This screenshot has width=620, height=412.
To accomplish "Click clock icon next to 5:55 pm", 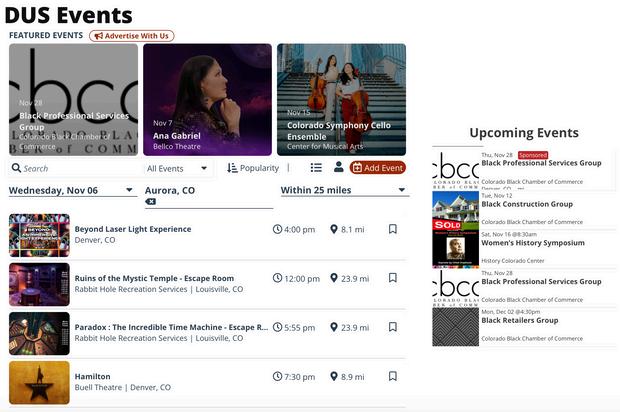I will 277,327.
